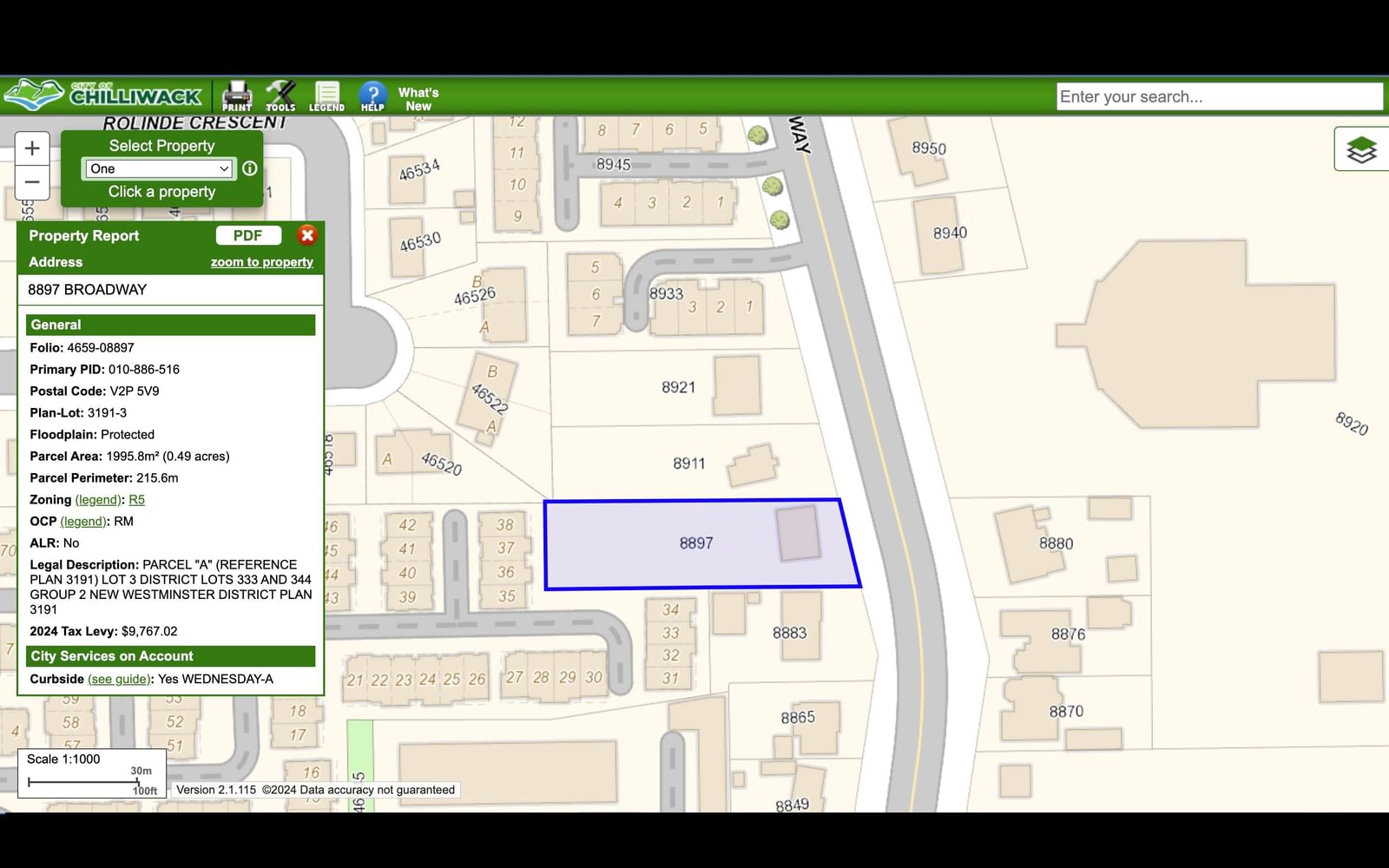
Task: Zoom in with the plus button
Action: click(x=32, y=148)
